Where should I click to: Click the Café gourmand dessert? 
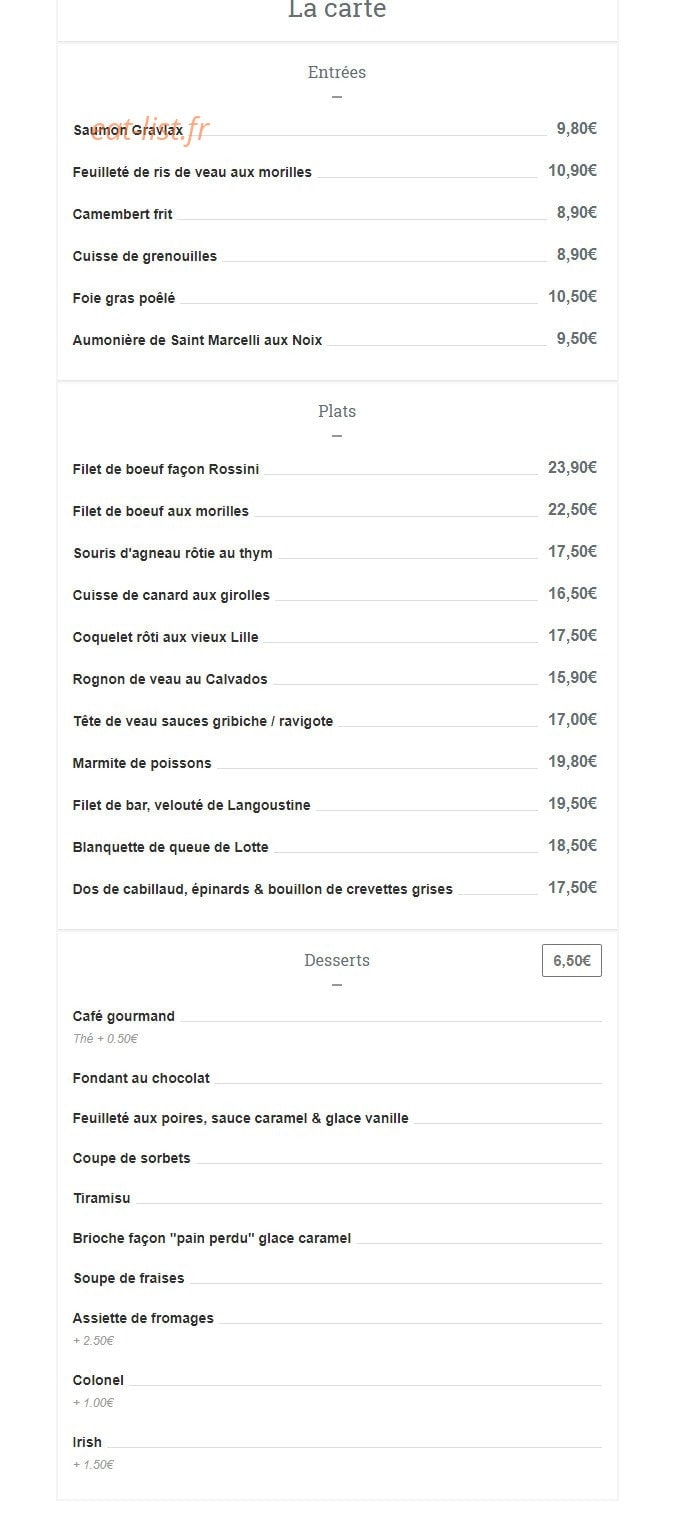point(124,1016)
